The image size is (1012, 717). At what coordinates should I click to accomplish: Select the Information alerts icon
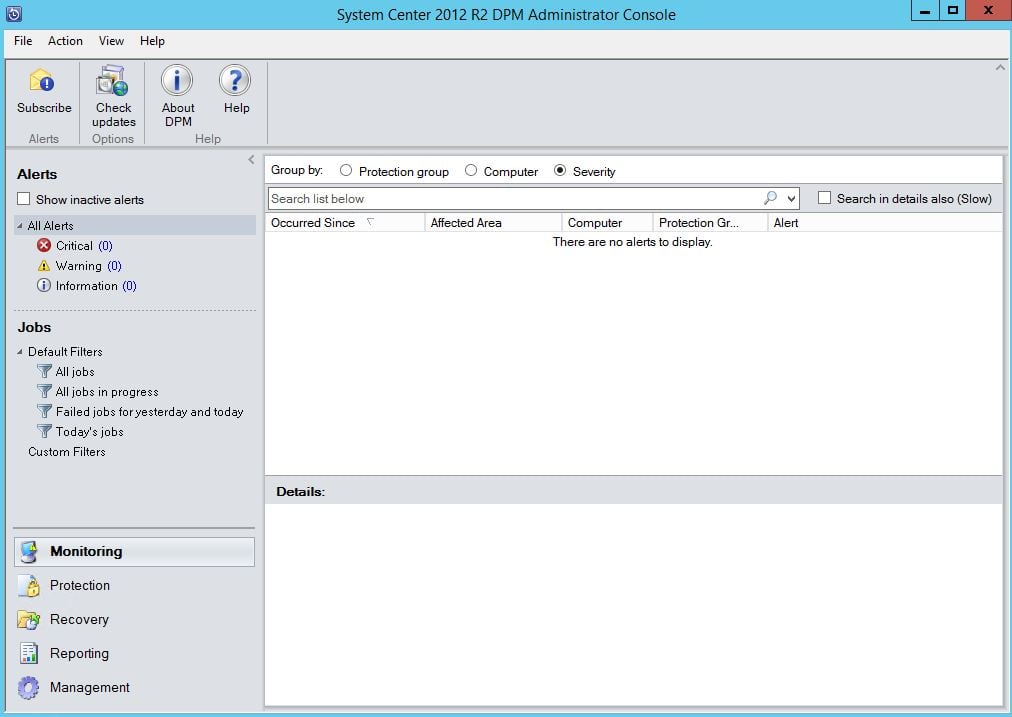(44, 285)
